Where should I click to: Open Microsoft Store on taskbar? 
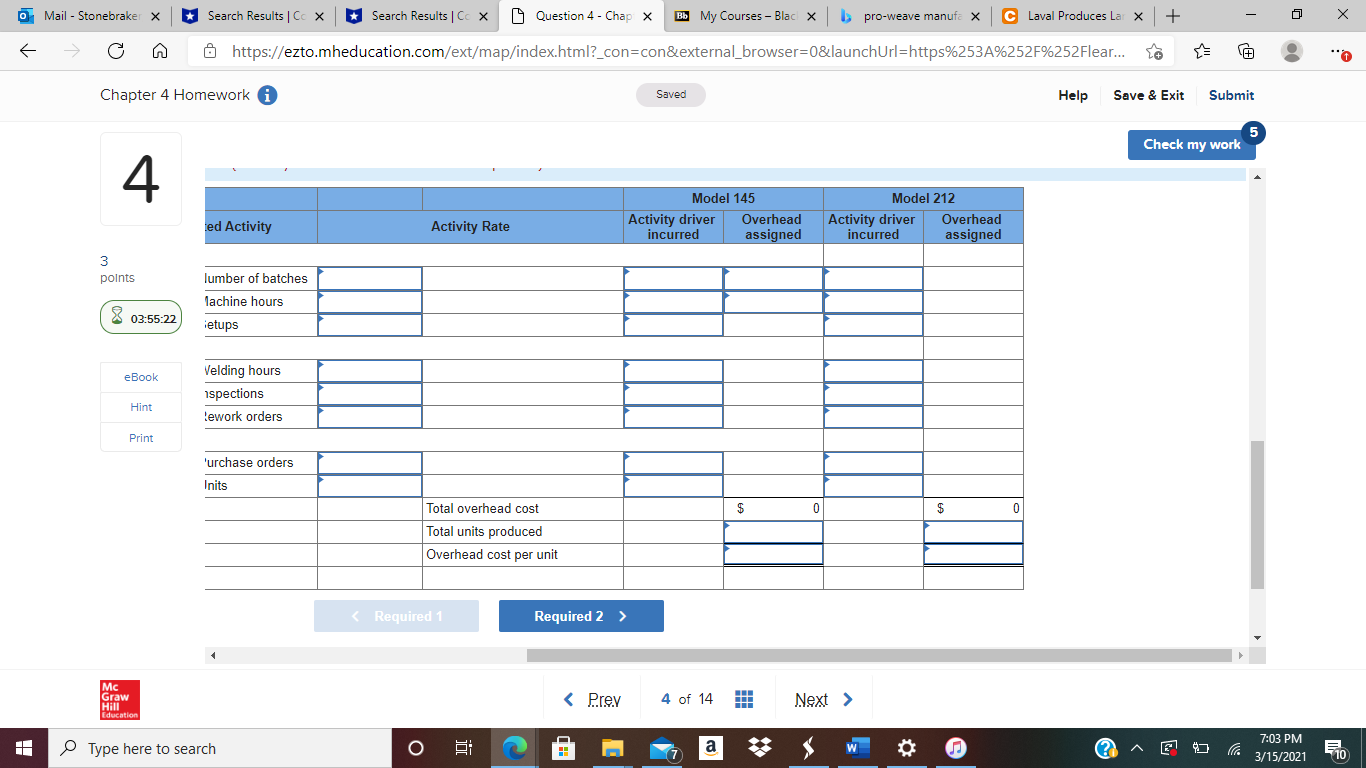(x=563, y=748)
